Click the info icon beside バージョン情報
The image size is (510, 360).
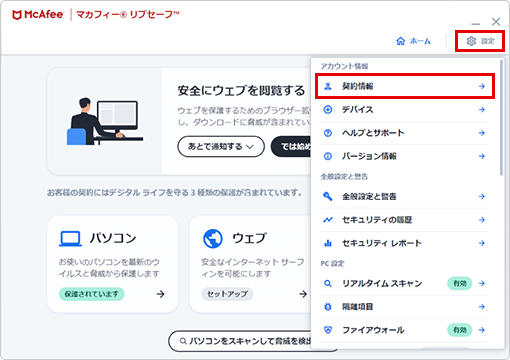(x=328, y=156)
